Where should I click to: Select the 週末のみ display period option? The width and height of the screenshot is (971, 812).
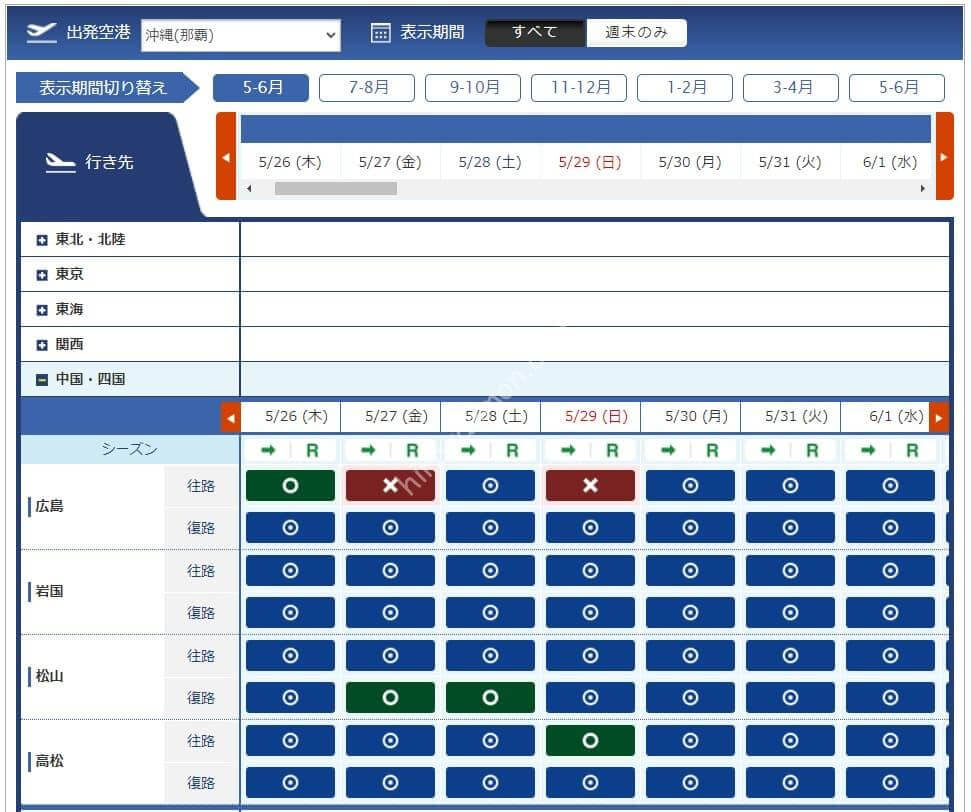[636, 32]
